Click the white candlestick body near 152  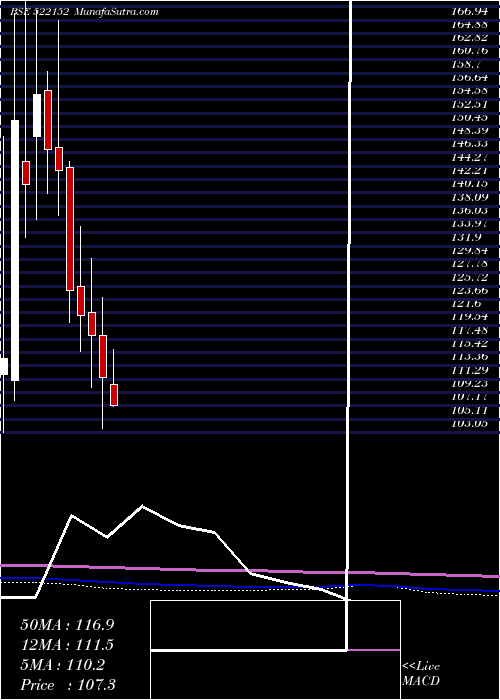pos(37,116)
